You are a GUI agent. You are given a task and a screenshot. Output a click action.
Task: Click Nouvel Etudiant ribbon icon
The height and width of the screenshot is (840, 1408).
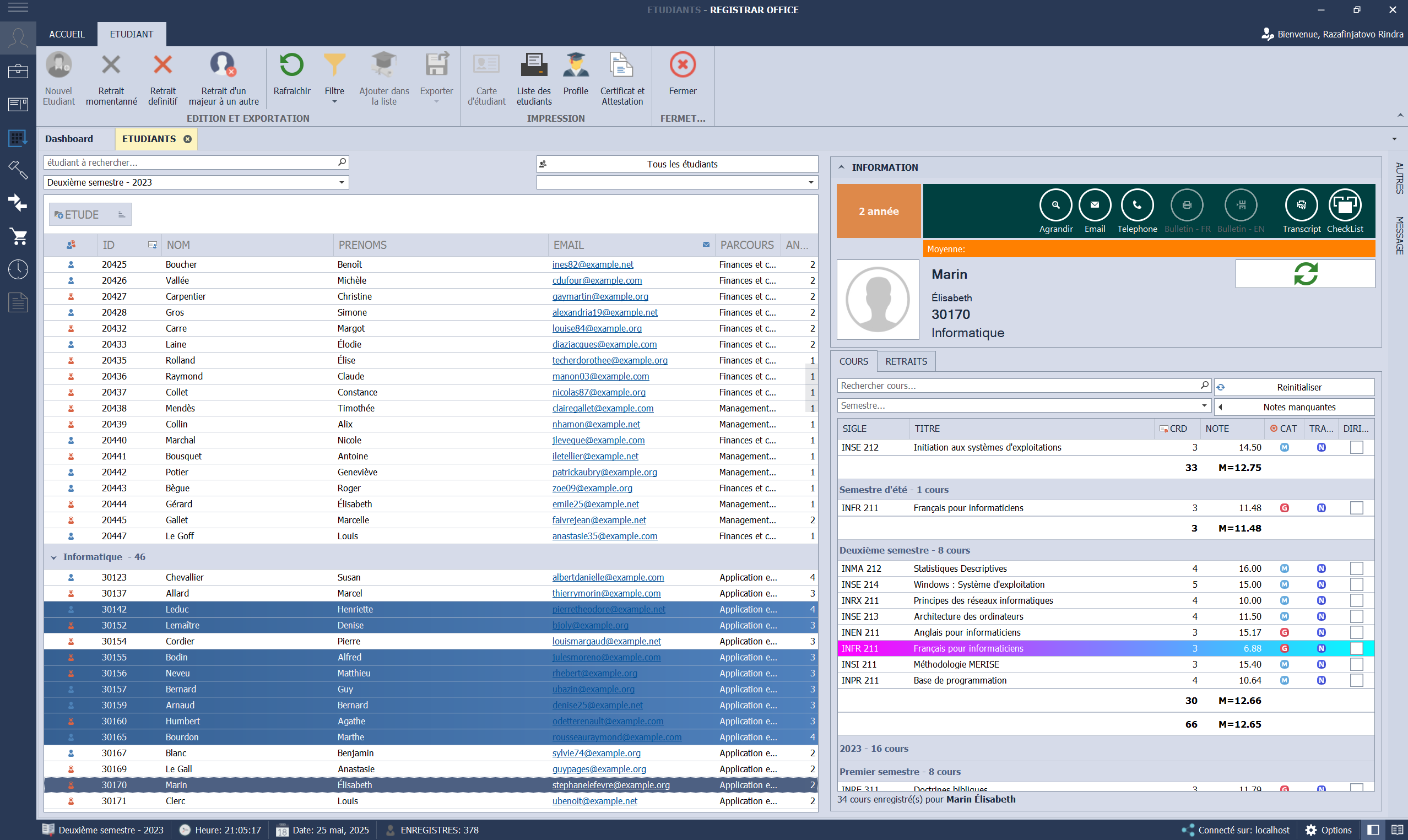click(x=58, y=66)
